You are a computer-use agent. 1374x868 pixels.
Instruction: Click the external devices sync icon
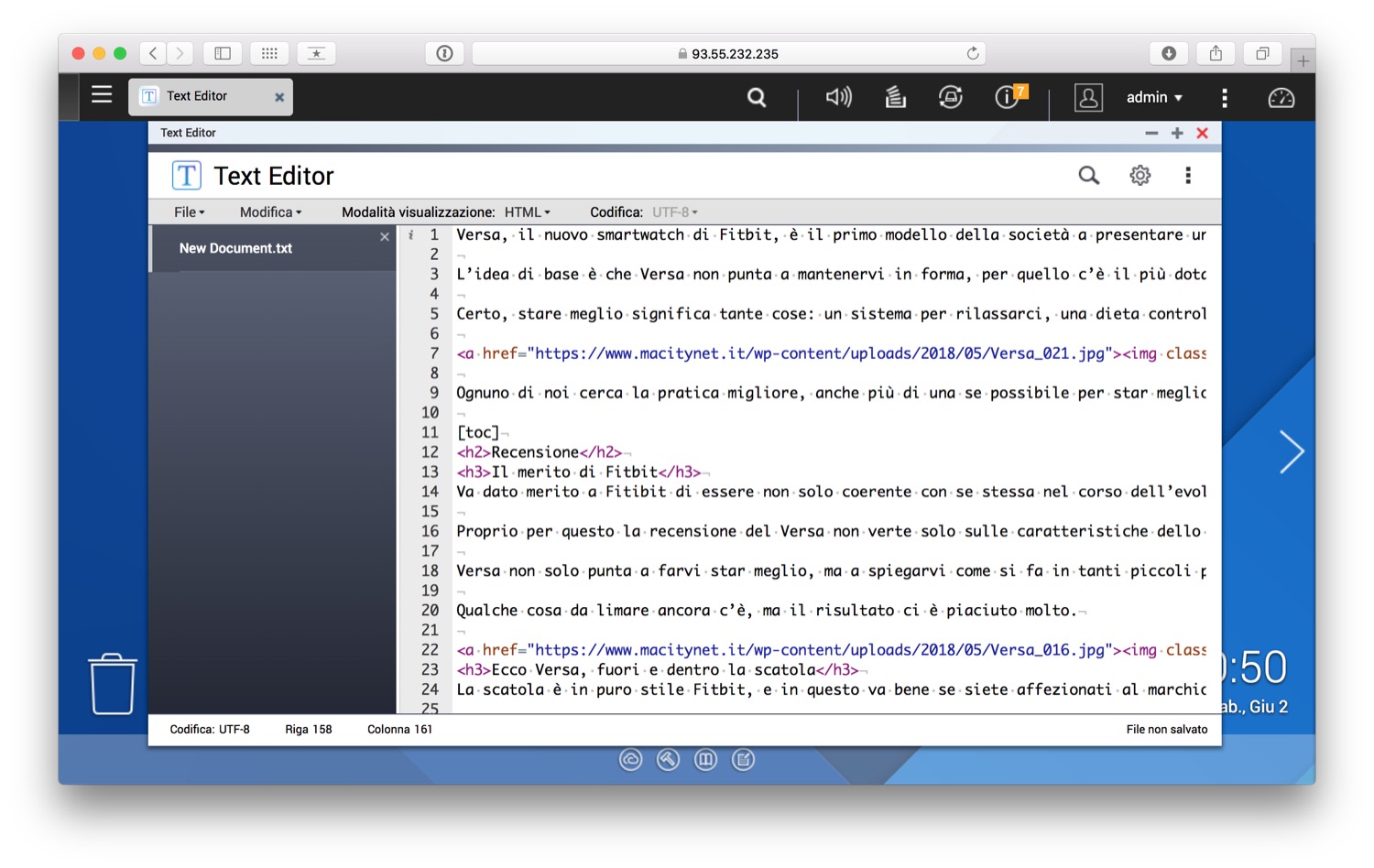pyautogui.click(x=951, y=97)
